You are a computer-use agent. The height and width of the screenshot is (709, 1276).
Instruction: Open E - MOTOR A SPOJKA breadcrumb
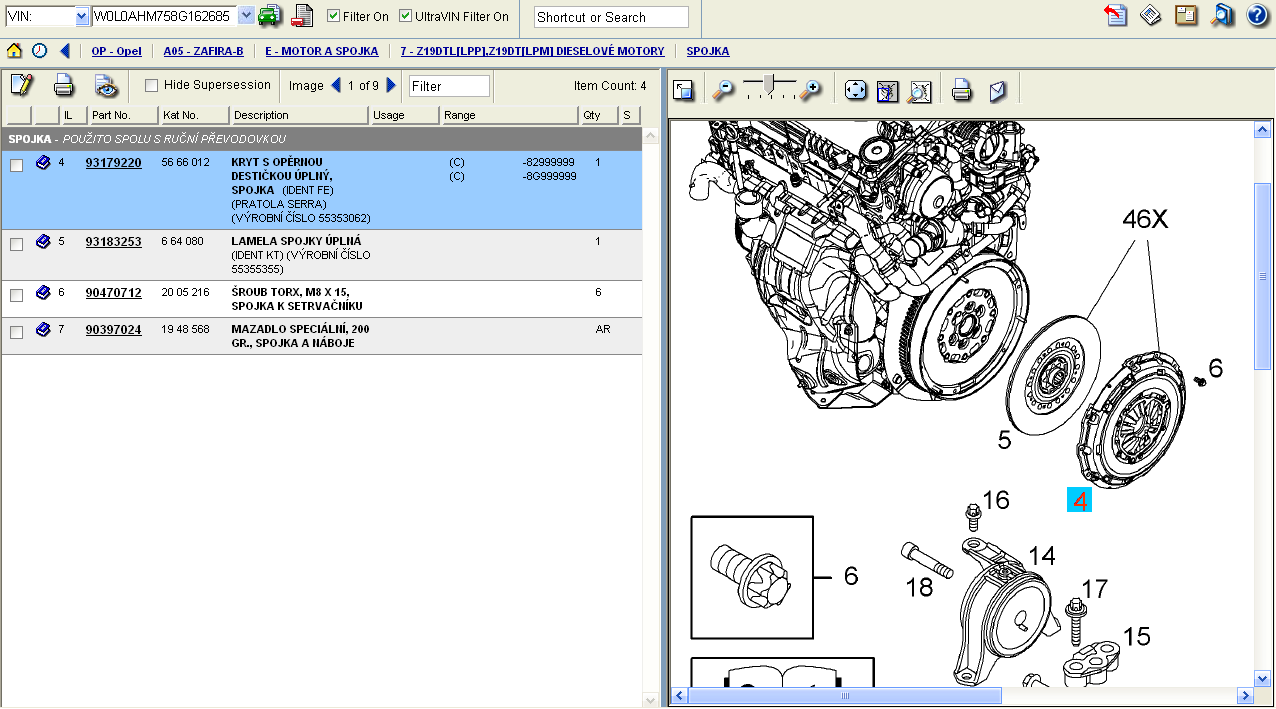(321, 51)
